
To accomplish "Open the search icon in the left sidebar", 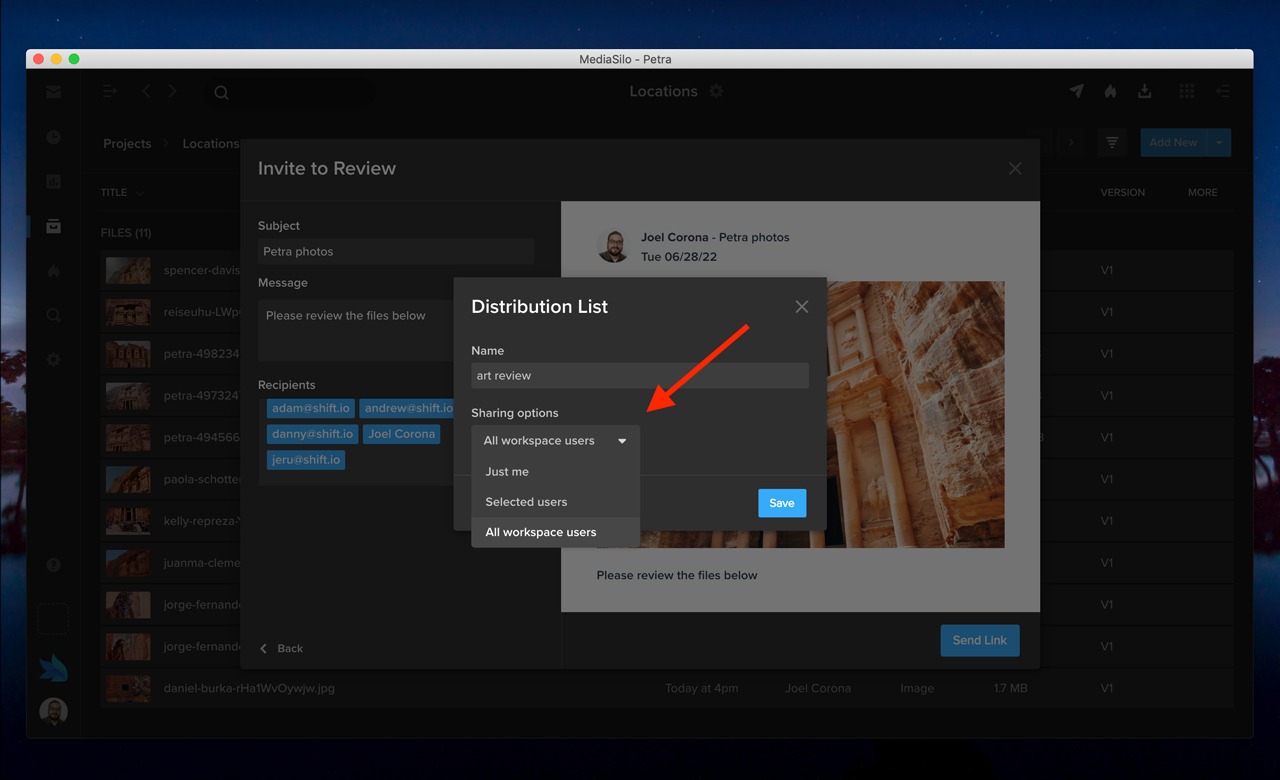I will pos(54,315).
